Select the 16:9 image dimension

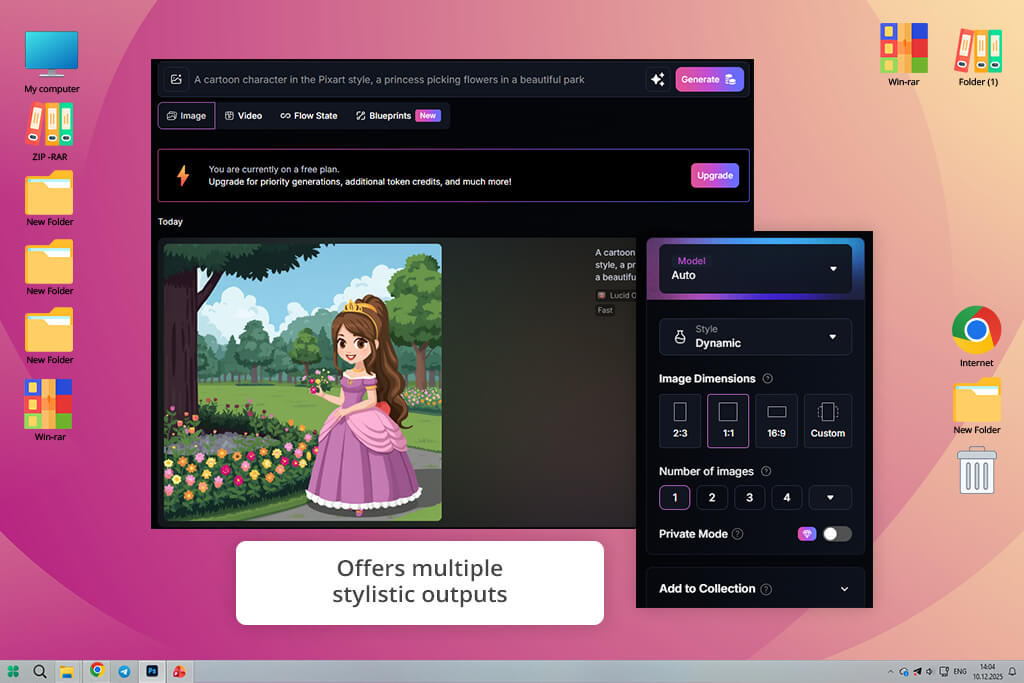pos(776,421)
